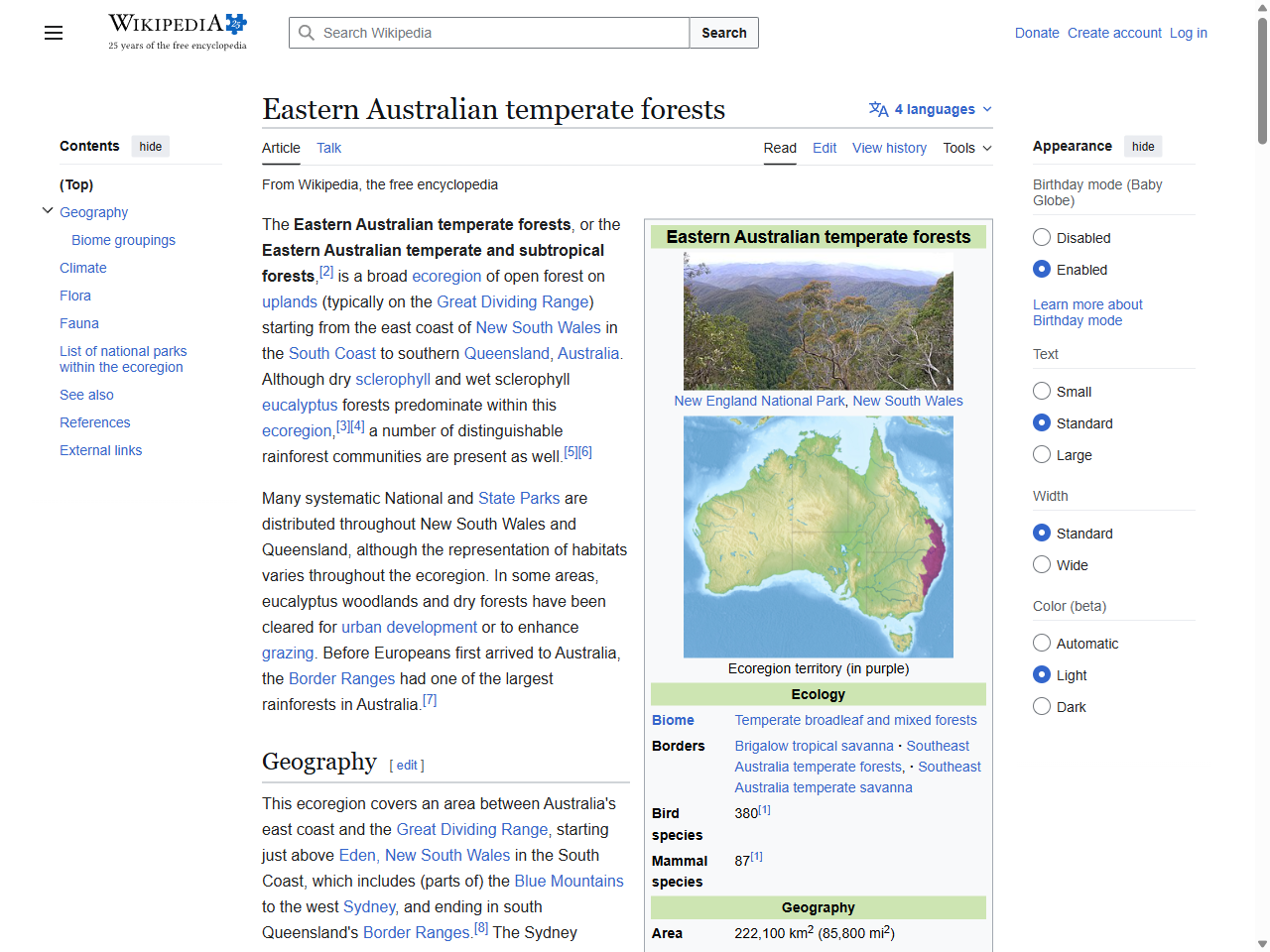The image size is (1270, 952).
Task: Click the language icon beside 4 languages
Action: (x=877, y=109)
